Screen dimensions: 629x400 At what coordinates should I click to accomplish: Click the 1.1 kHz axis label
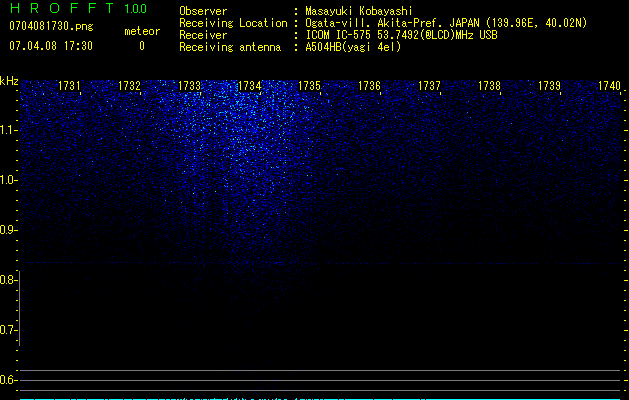pyautogui.click(x=8, y=130)
